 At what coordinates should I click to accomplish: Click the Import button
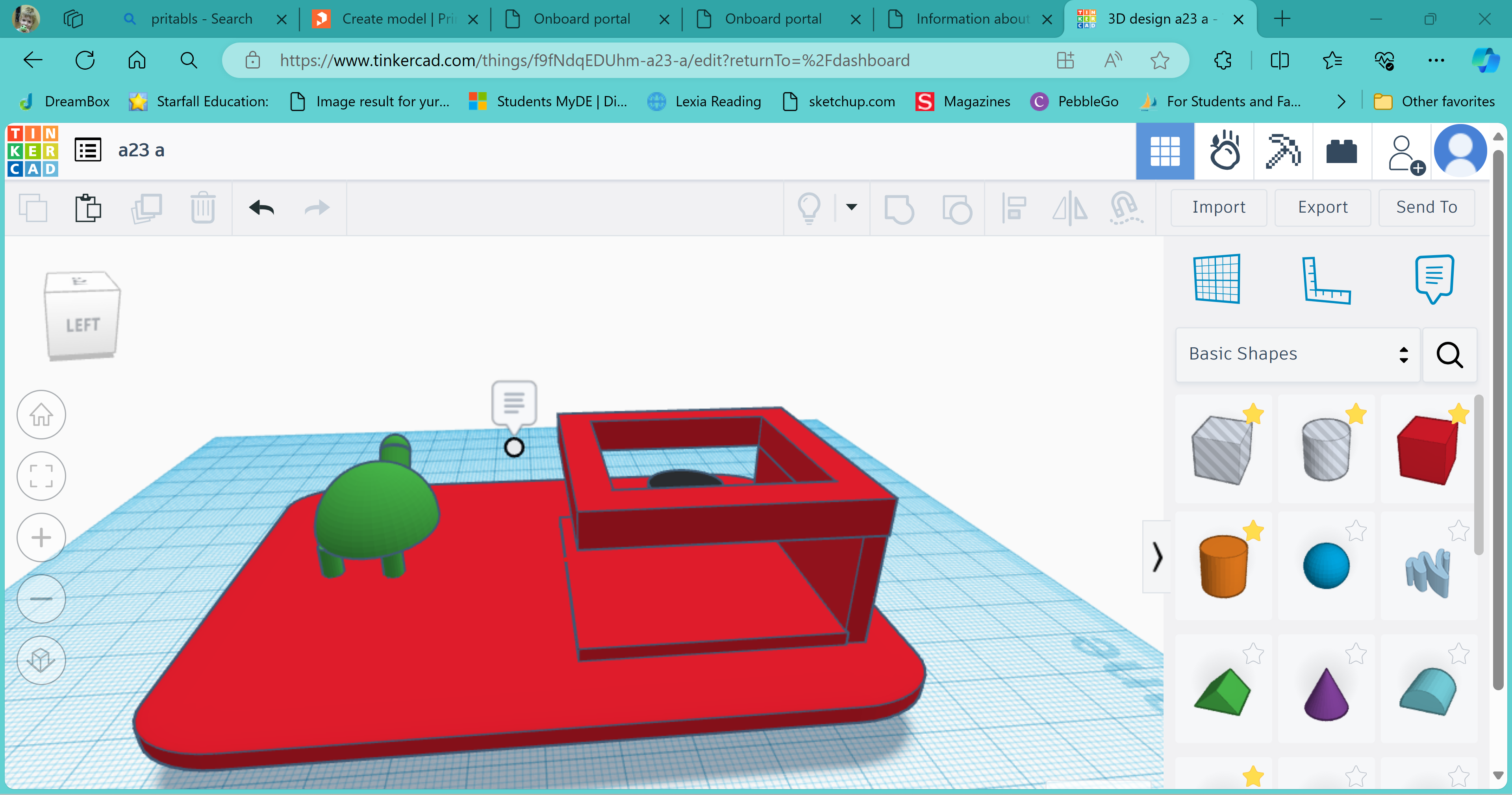[1219, 207]
